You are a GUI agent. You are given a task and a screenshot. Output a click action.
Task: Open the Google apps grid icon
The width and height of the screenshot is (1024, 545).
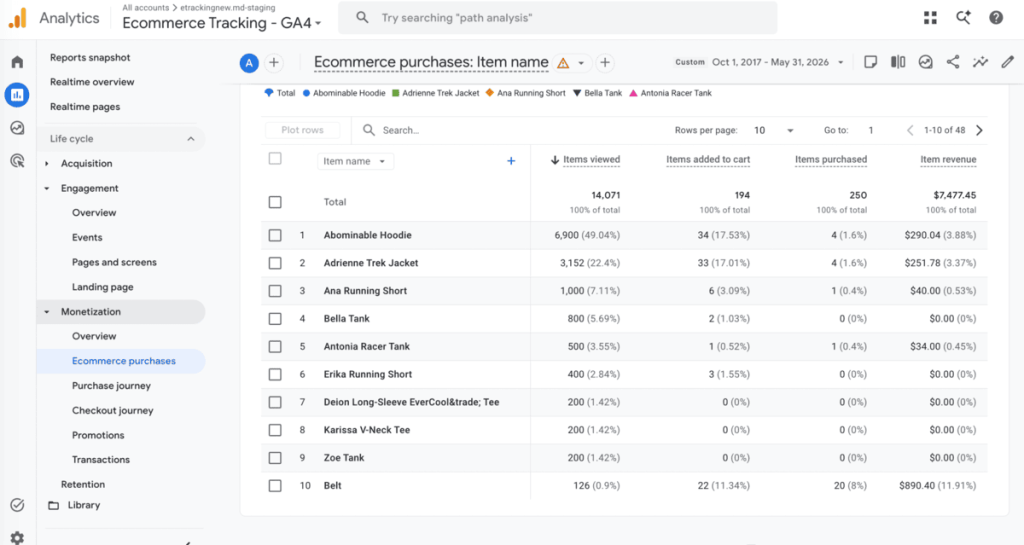(x=931, y=18)
